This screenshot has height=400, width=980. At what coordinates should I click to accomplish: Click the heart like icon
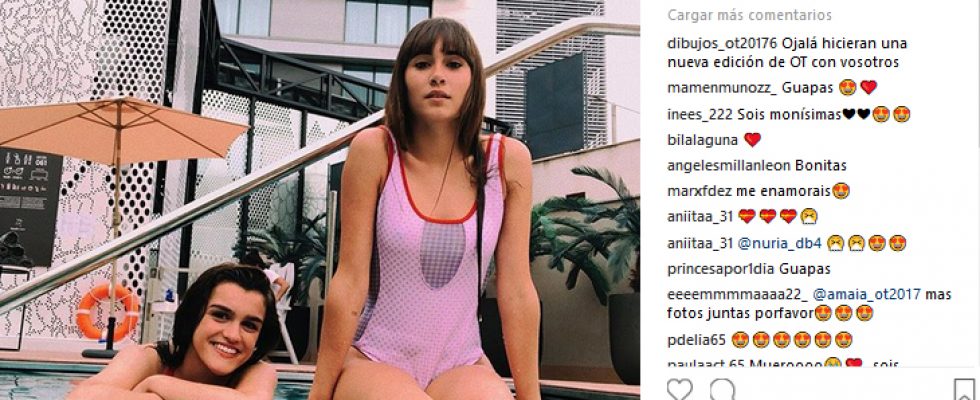point(679,390)
